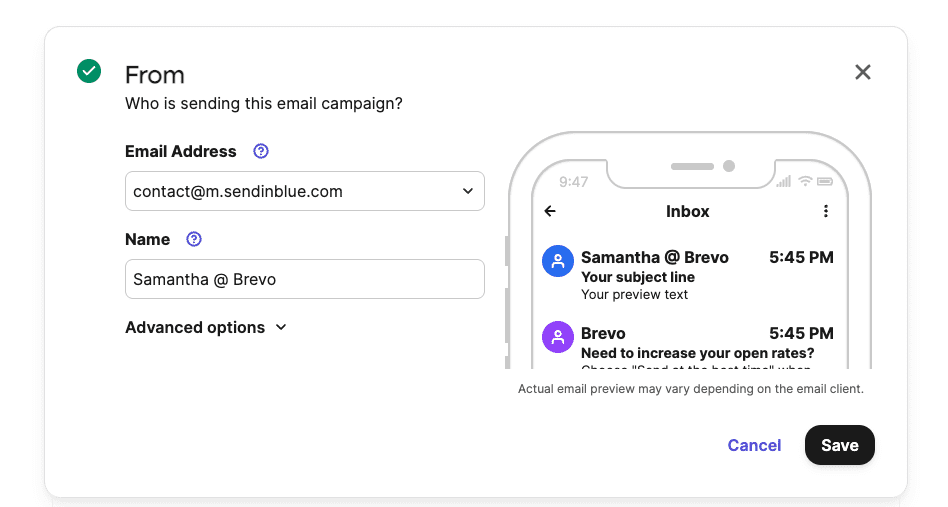Image resolution: width=948 pixels, height=507 pixels.
Task: Cancel the From changes
Action: coord(754,445)
